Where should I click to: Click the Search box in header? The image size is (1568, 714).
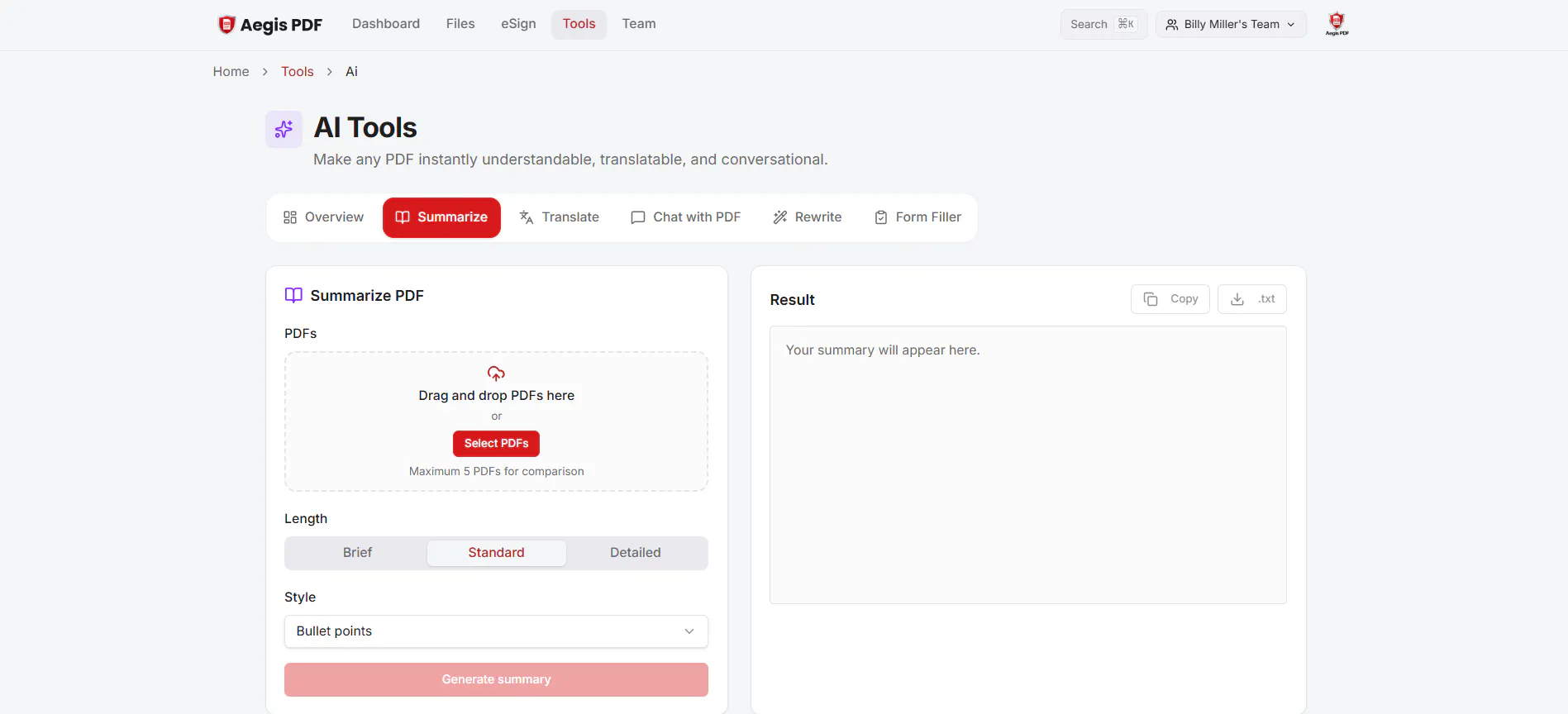(1103, 25)
